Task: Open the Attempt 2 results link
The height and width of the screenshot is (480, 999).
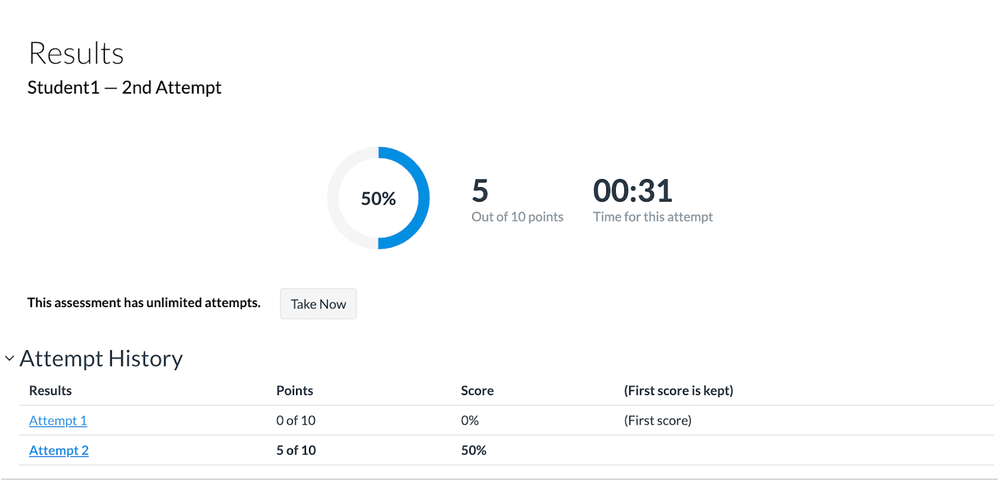Action: click(59, 451)
